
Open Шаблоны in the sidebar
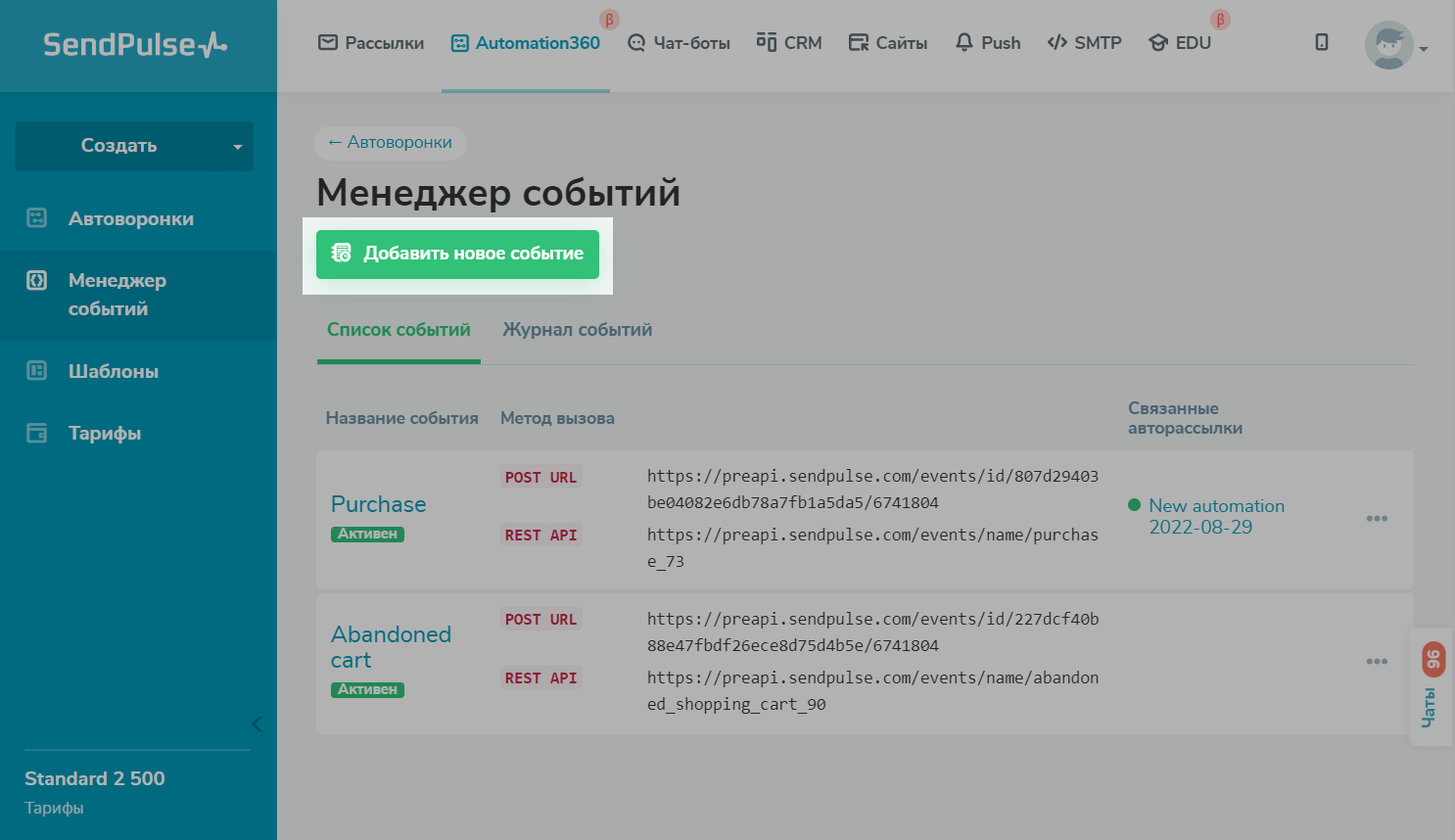point(114,371)
